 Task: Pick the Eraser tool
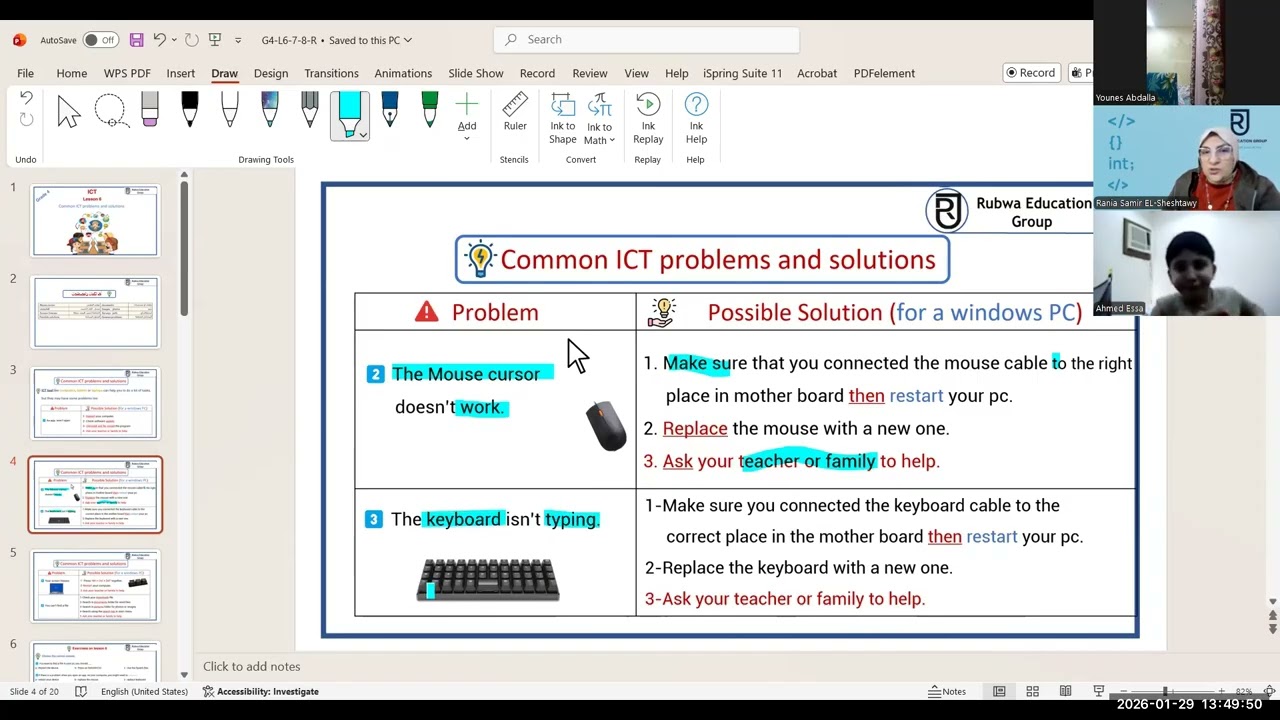tap(150, 110)
